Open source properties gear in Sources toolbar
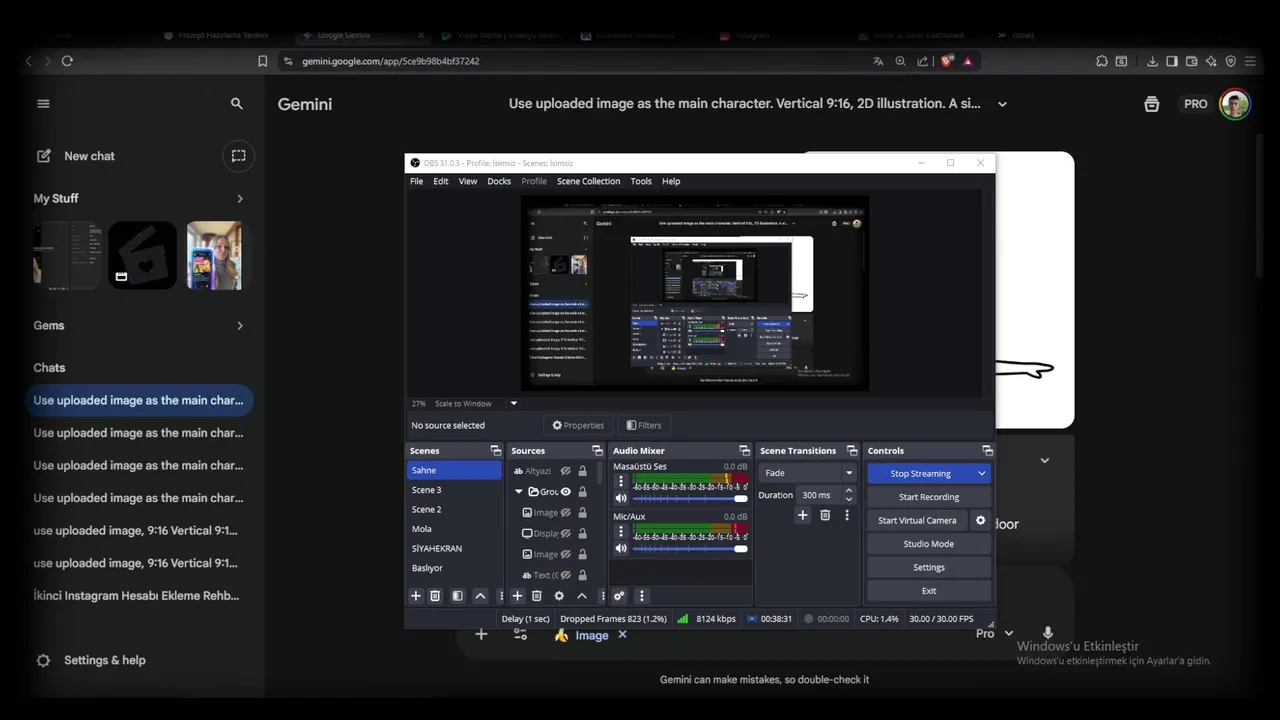 click(559, 596)
